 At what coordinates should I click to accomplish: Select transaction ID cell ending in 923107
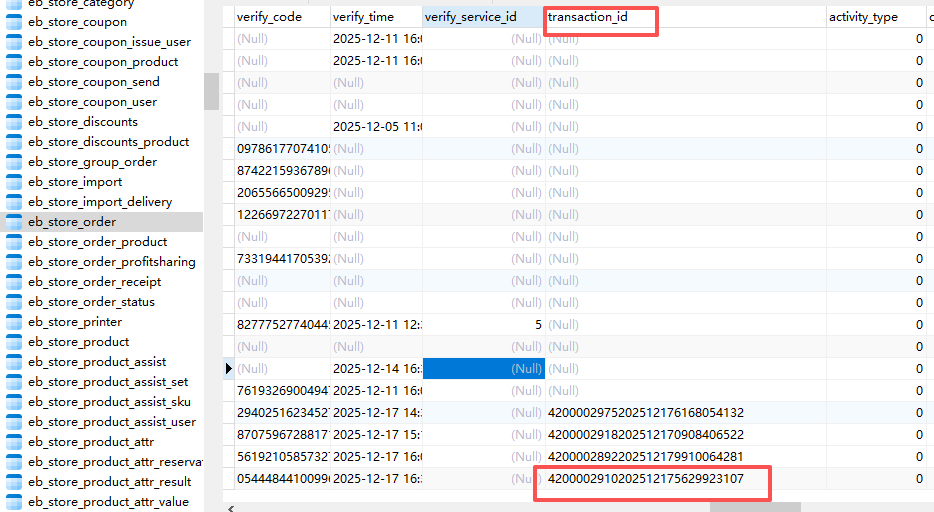click(646, 479)
